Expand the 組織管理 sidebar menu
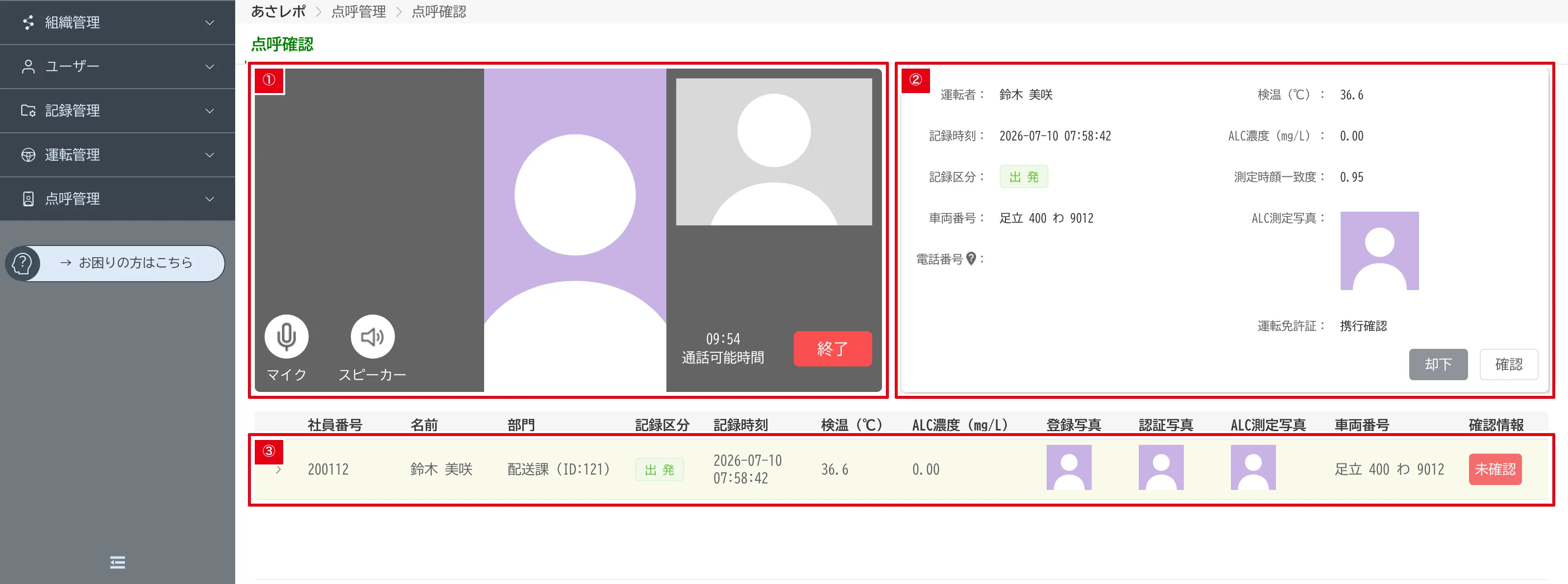Image resolution: width=1568 pixels, height=584 pixels. click(118, 23)
